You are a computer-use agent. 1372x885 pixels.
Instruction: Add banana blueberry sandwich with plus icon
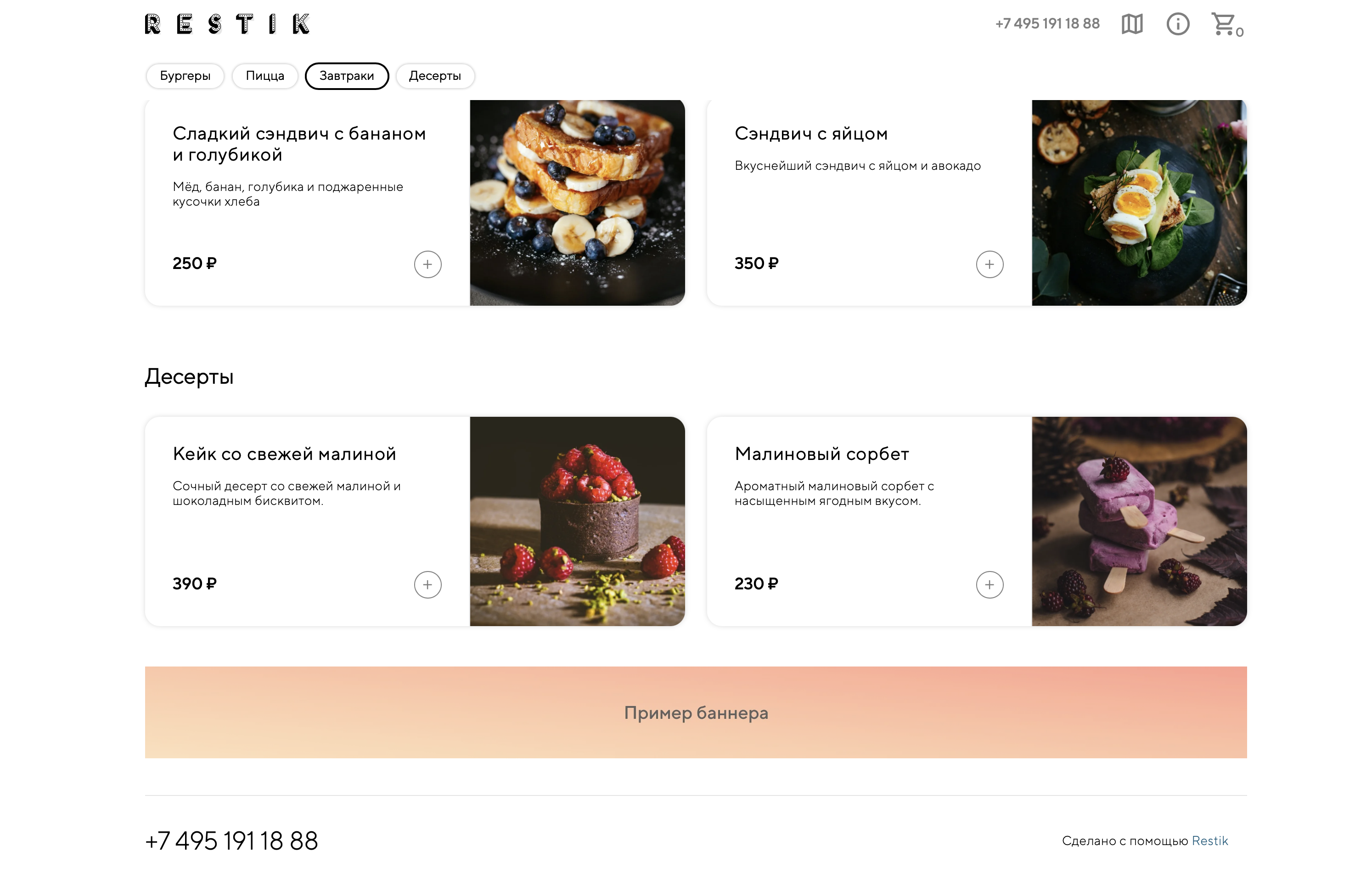(x=427, y=264)
